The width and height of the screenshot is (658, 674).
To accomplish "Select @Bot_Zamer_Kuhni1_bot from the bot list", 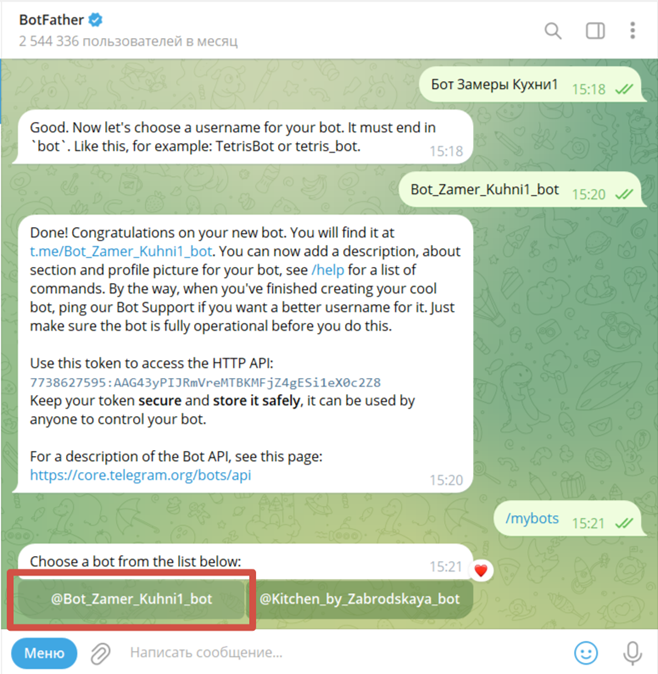I will point(131,599).
